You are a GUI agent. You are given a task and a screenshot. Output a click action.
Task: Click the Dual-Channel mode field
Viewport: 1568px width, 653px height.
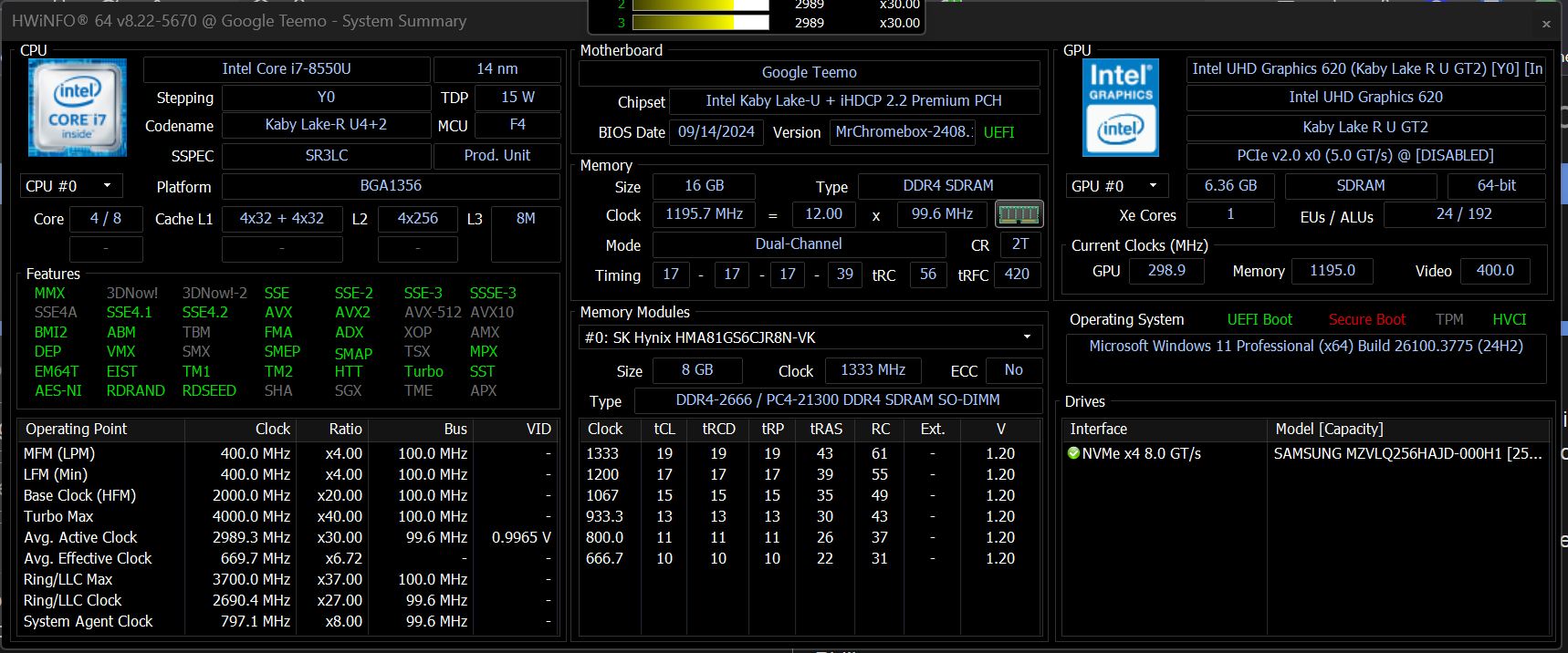click(799, 244)
